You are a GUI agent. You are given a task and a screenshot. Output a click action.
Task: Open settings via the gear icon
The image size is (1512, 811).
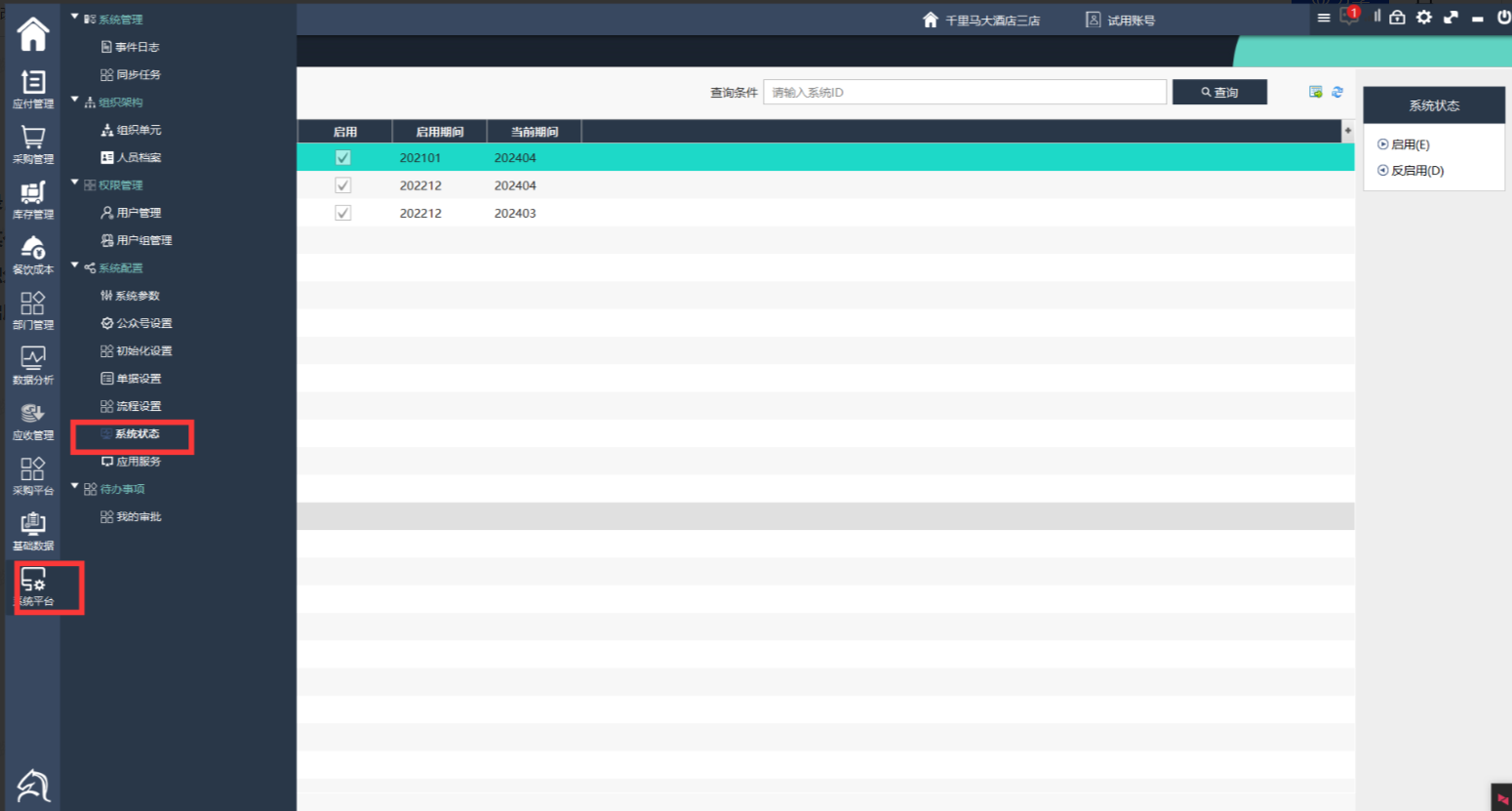(1424, 17)
